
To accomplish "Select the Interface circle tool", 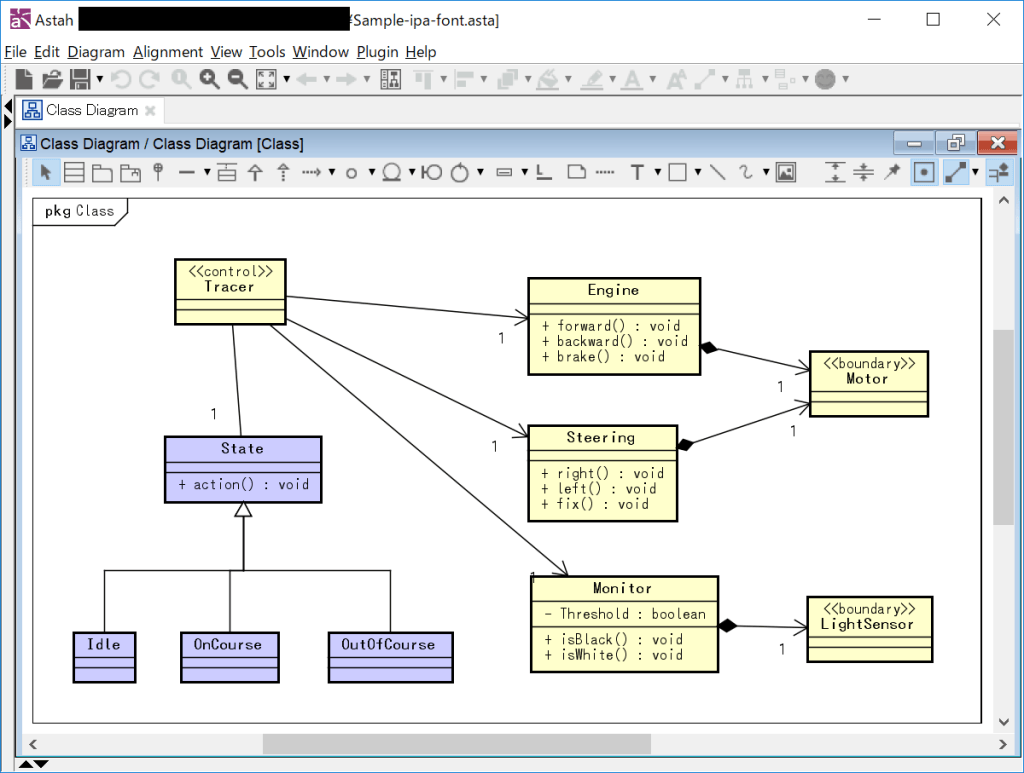I will 351,173.
